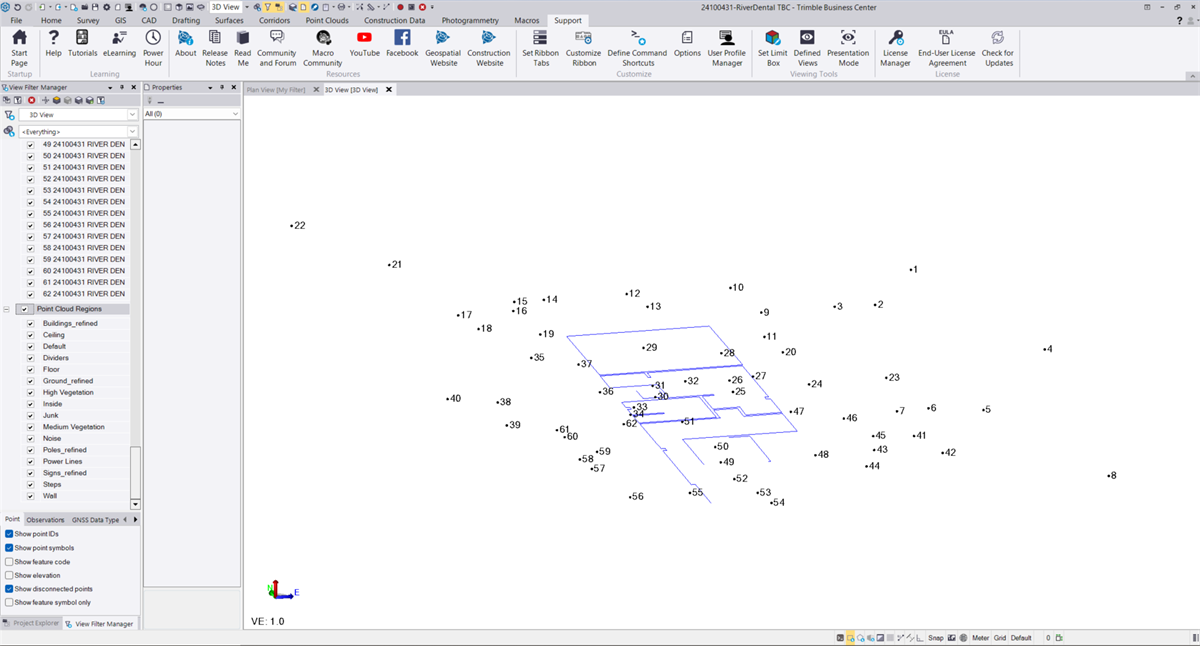The width and height of the screenshot is (1200, 646).
Task: Toggle Show point IDs checkbox
Action: (x=9, y=534)
